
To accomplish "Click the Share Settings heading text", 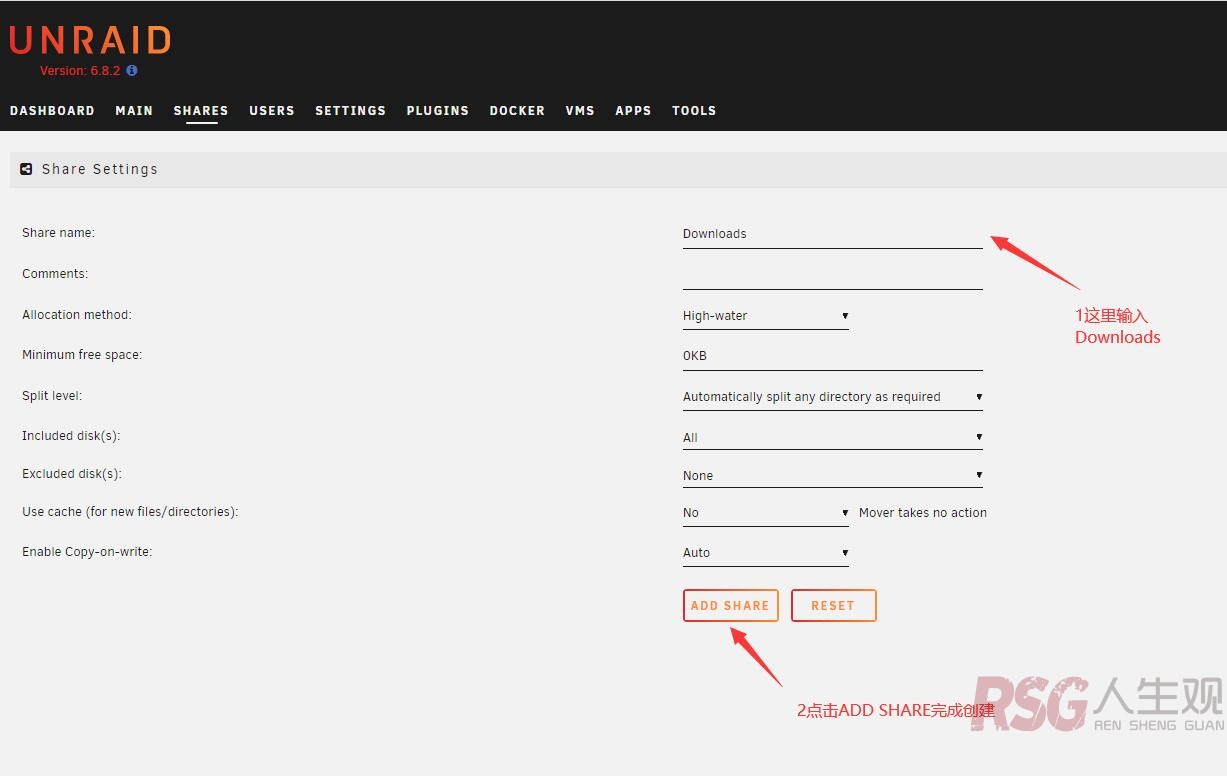I will click(100, 169).
